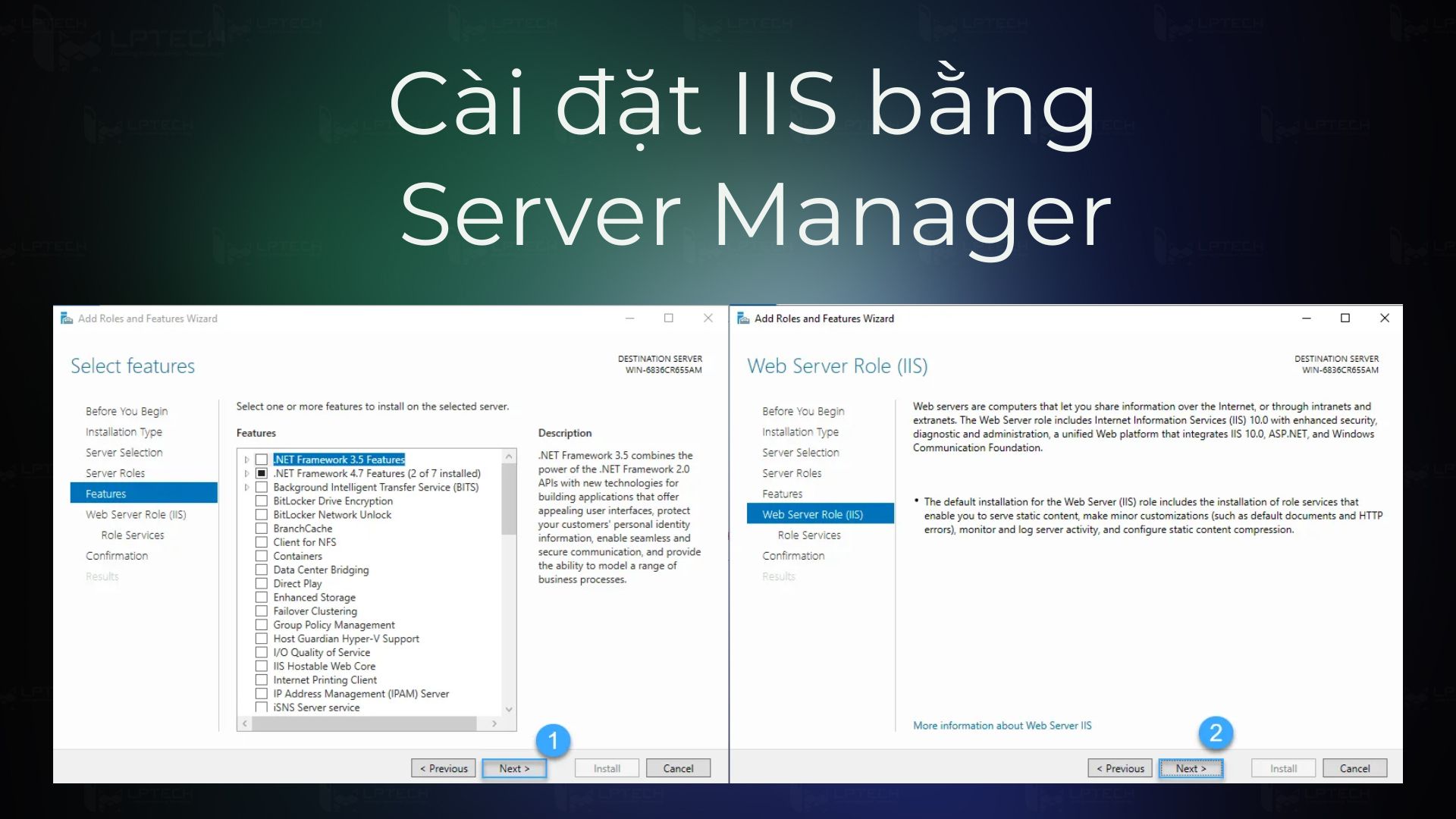
Task: Open Server Selection step in left wizard
Action: point(124,452)
